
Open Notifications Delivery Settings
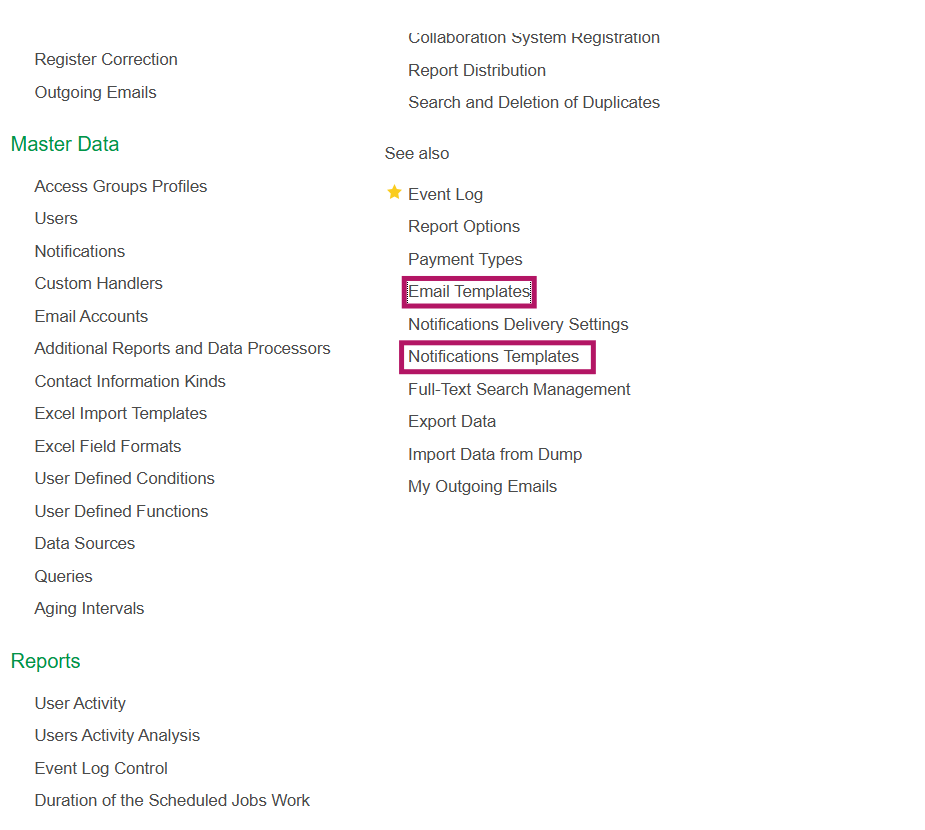518,324
